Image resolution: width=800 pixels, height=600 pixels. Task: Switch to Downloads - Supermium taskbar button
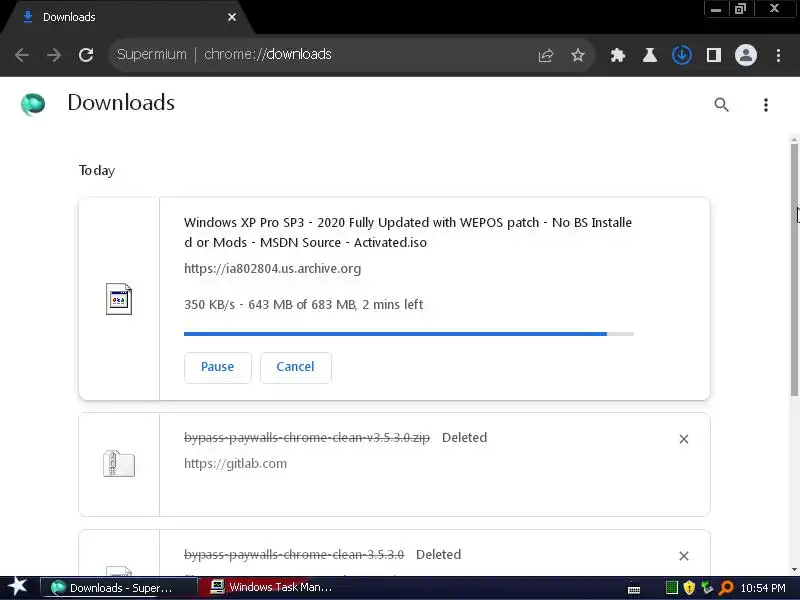118,588
